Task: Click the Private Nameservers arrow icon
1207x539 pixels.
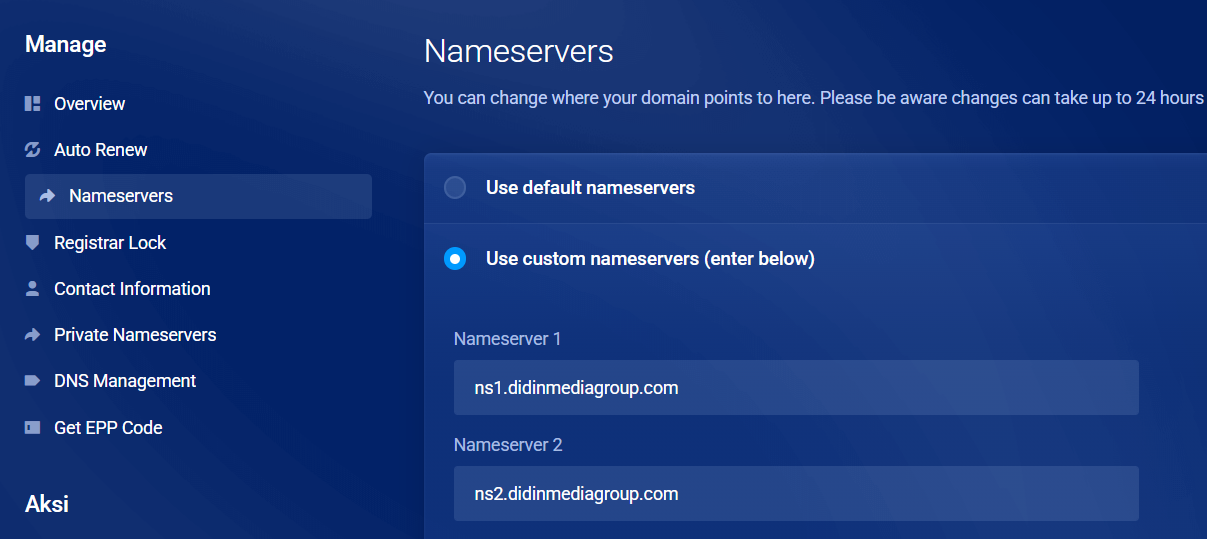Action: (x=32, y=335)
